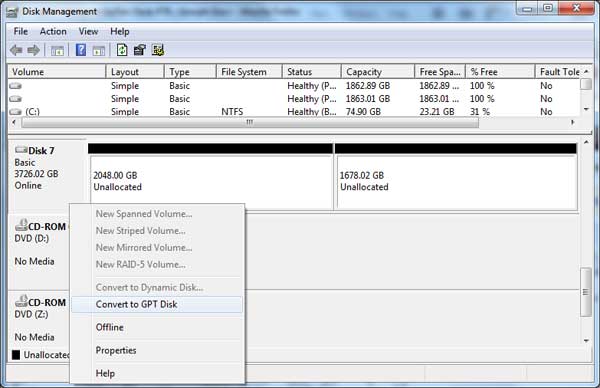Sort by the Type column header
The image size is (600, 388).
tap(190, 72)
